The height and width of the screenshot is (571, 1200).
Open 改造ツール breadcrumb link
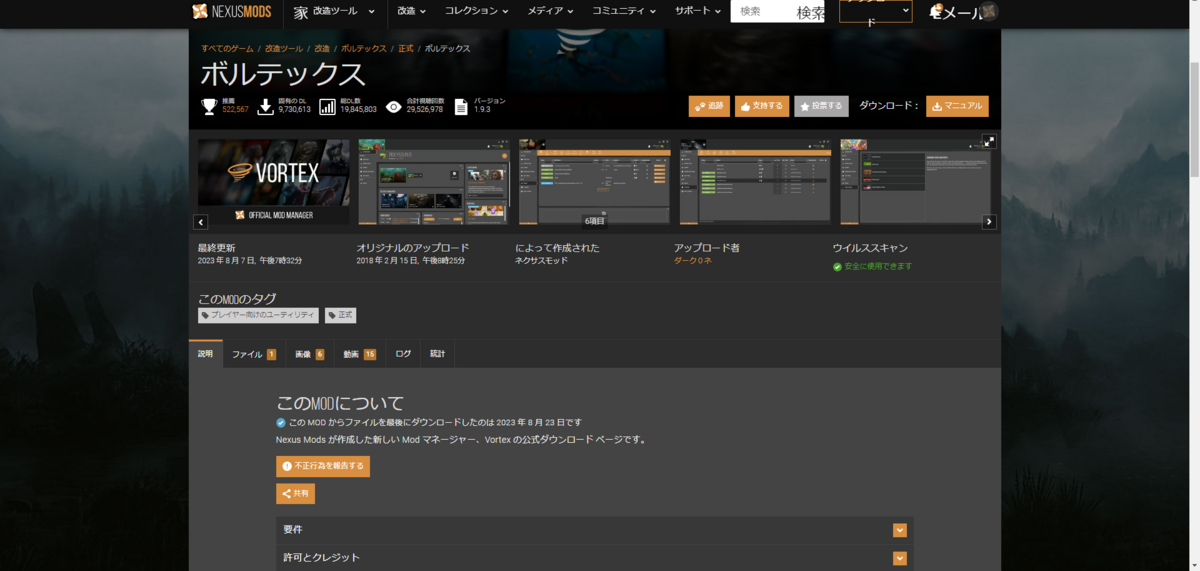pos(284,48)
